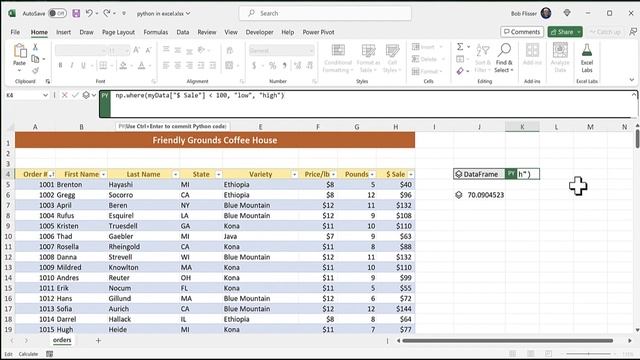640x360 pixels.
Task: Click the Undo arrow icon
Action: [x=89, y=13]
